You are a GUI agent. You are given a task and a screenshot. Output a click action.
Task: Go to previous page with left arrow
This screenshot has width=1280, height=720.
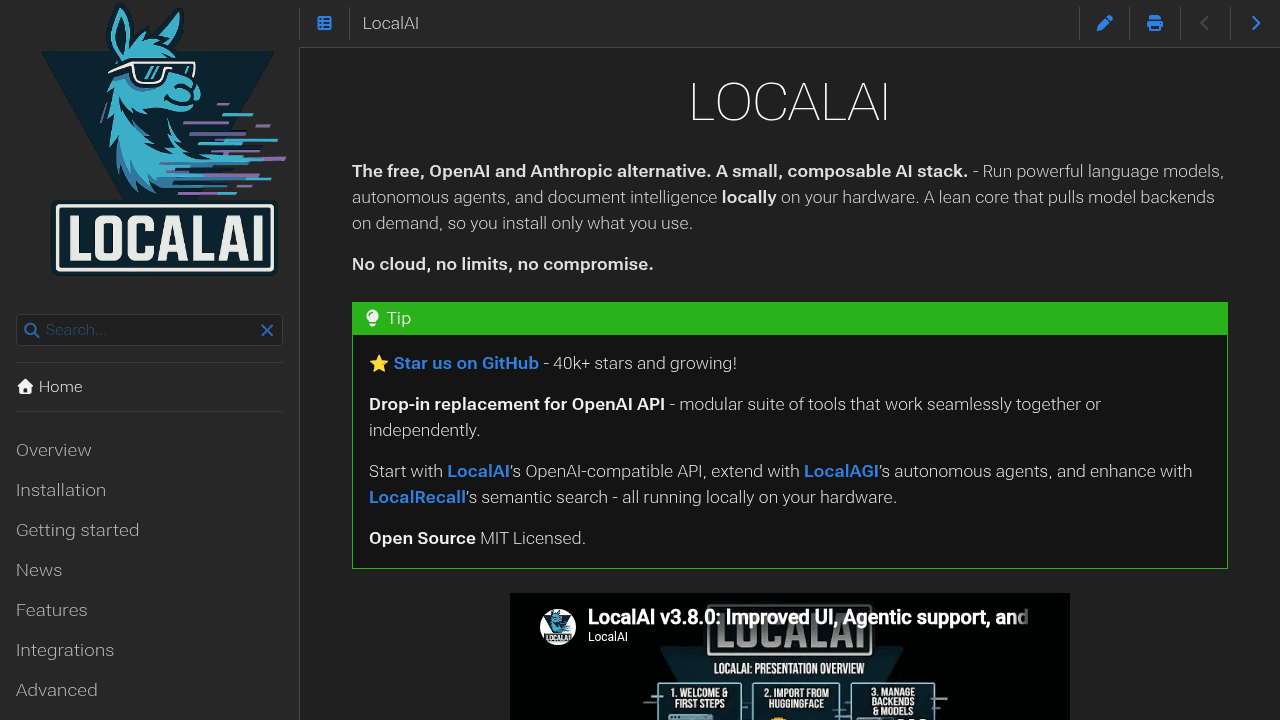point(1205,23)
